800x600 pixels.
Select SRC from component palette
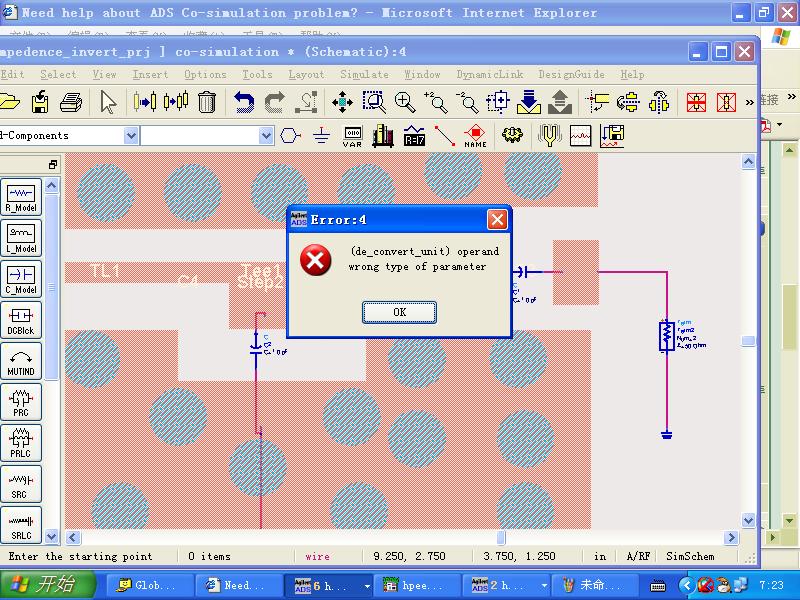pos(21,484)
